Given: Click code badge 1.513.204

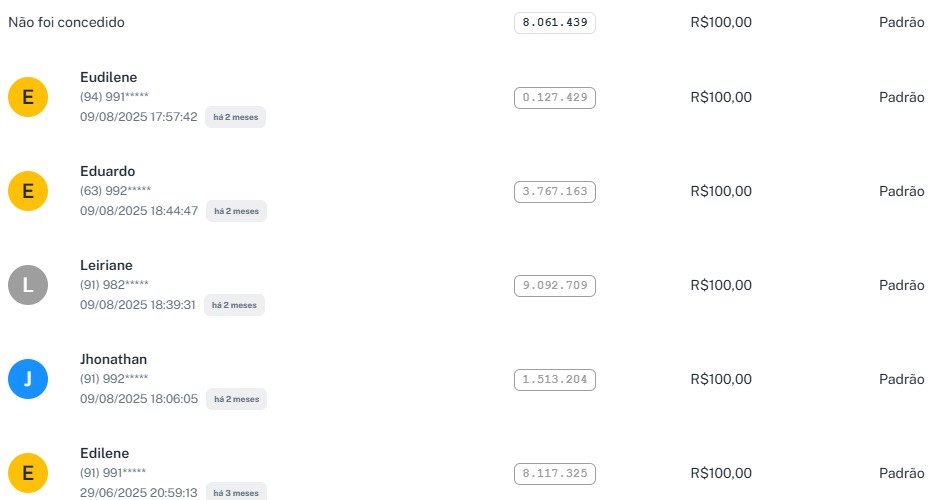Looking at the screenshot, I should (554, 380).
